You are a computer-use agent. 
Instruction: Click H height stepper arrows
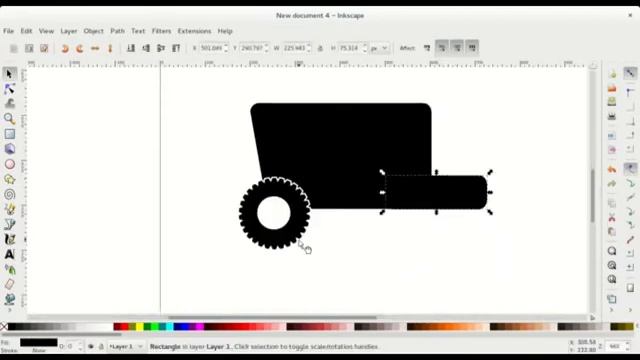point(364,48)
